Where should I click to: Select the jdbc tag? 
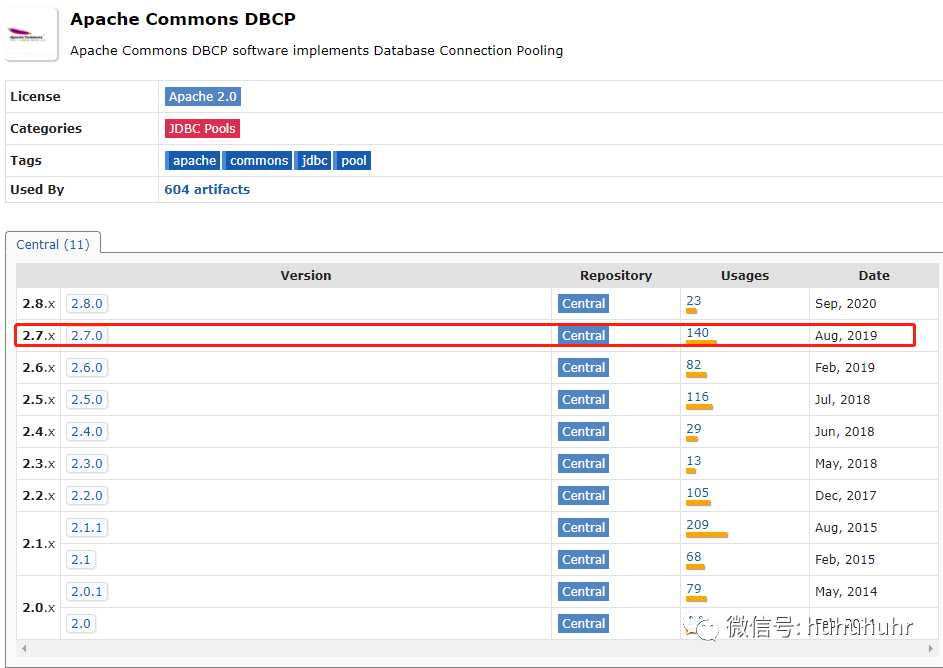click(313, 161)
